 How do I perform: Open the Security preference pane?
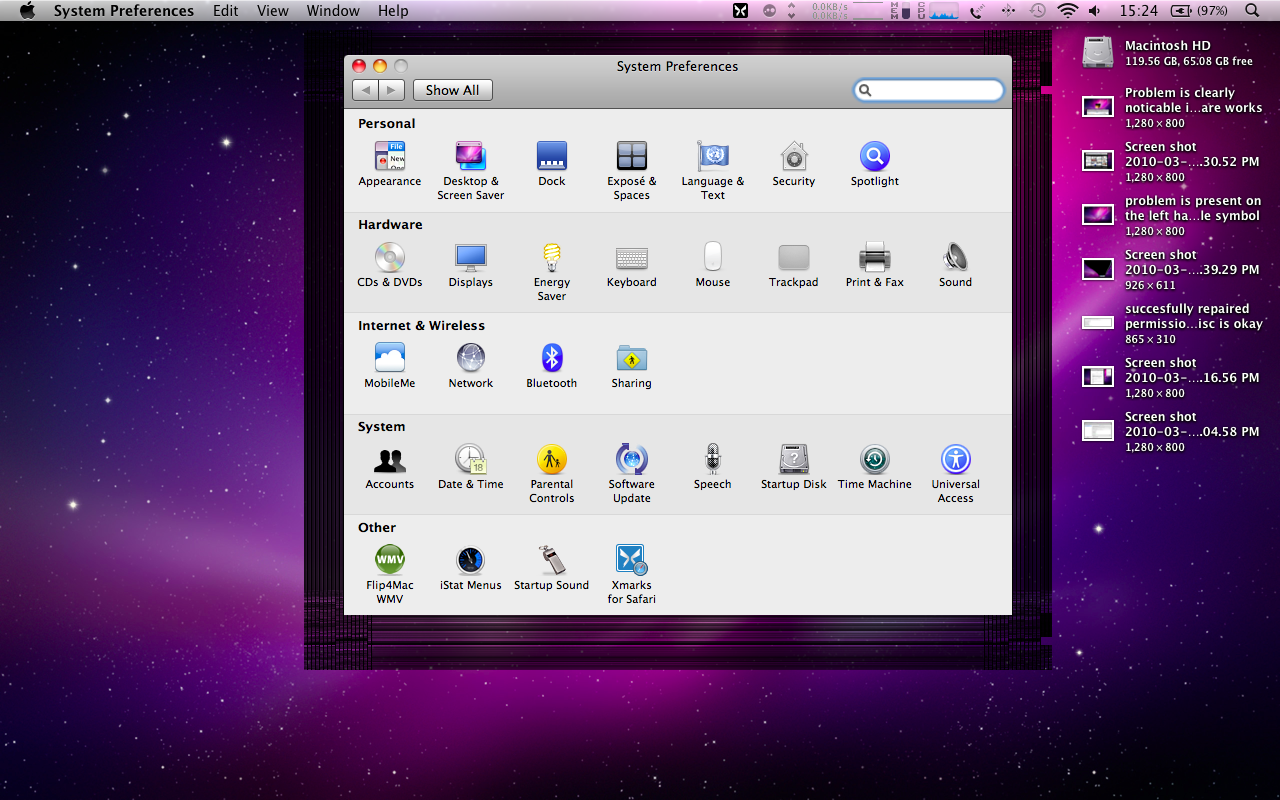coord(794,164)
